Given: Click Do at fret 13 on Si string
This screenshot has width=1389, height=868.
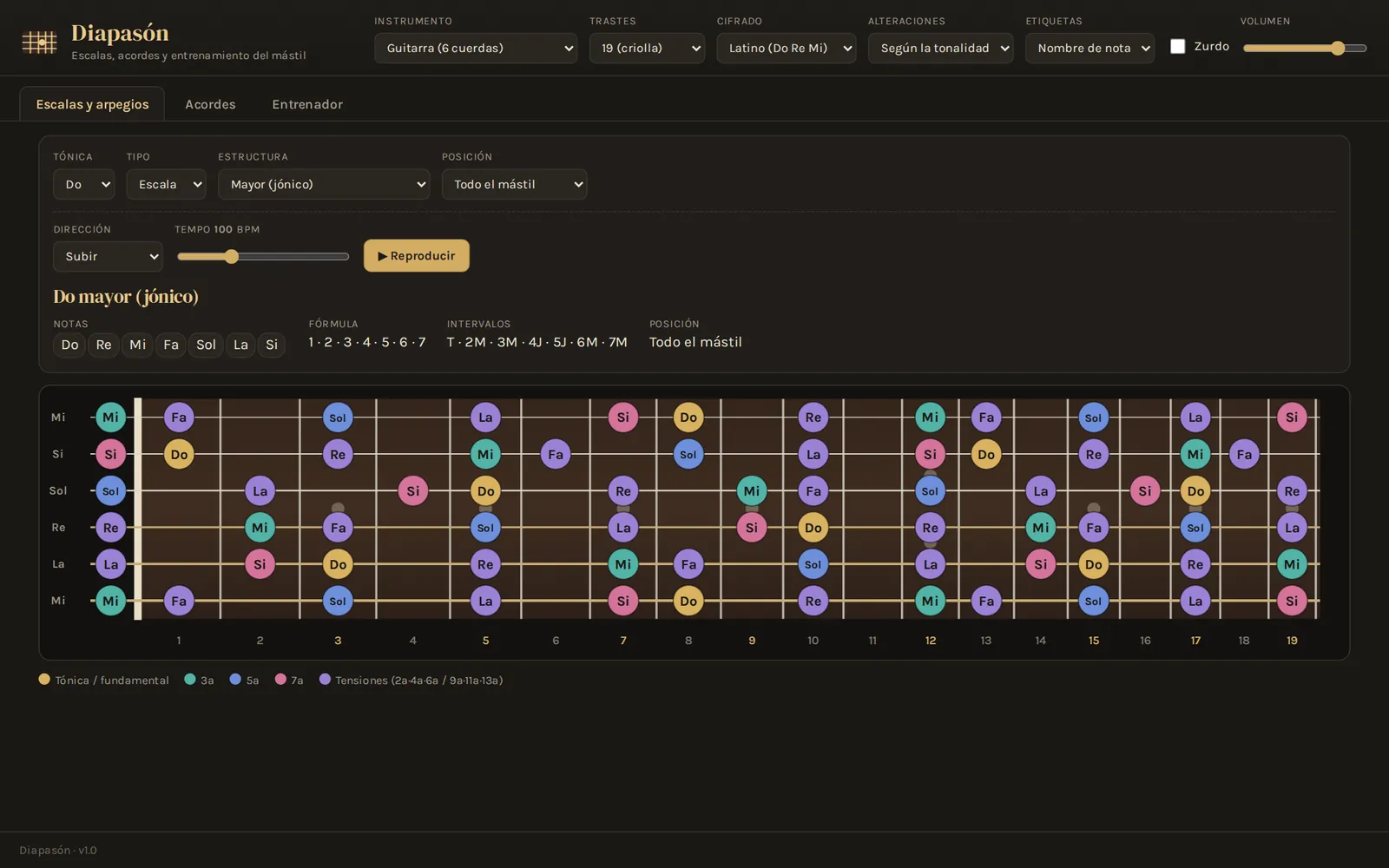Looking at the screenshot, I should [x=986, y=454].
